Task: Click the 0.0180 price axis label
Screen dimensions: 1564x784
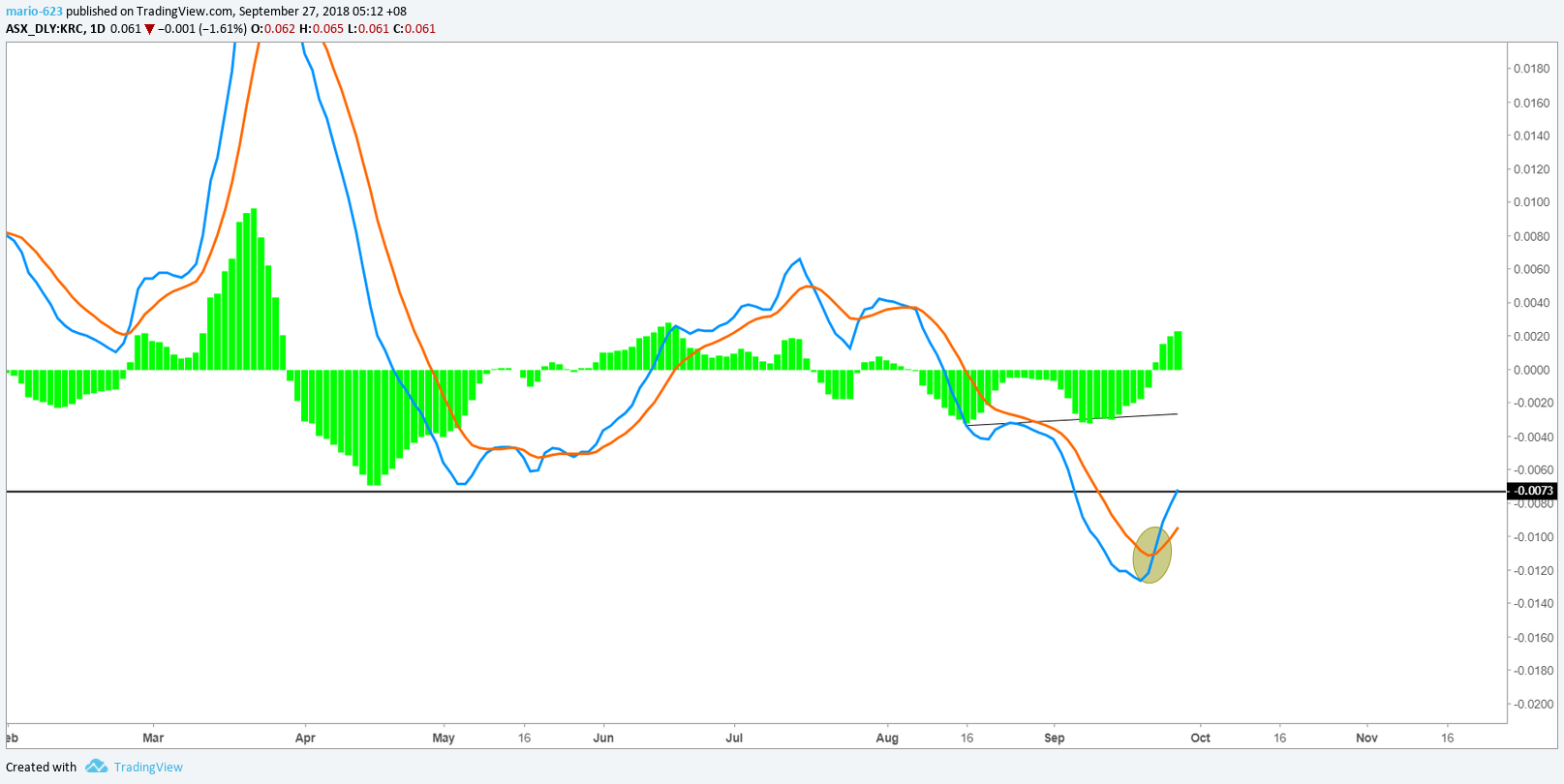Action: (x=1531, y=69)
